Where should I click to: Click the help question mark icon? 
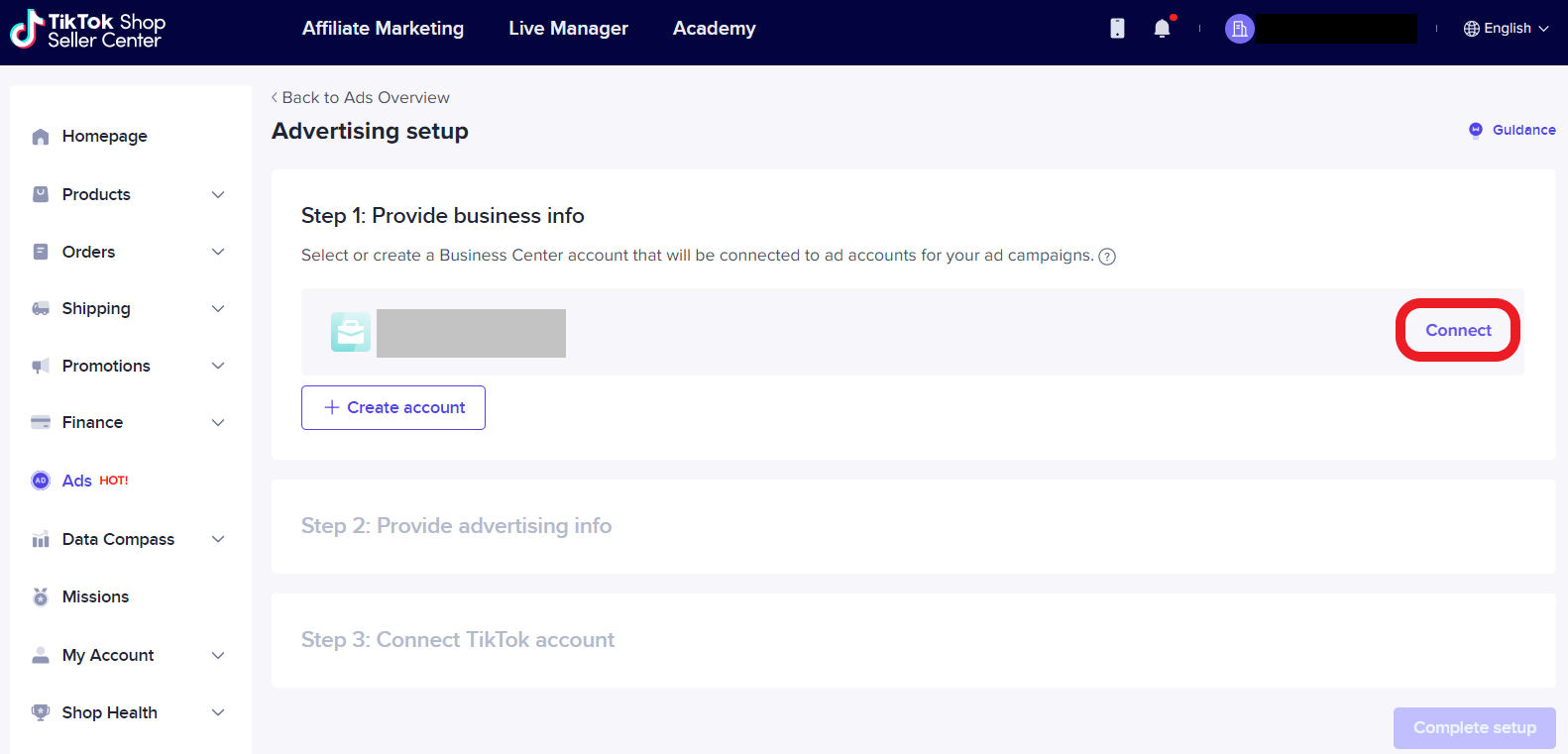pos(1107,257)
